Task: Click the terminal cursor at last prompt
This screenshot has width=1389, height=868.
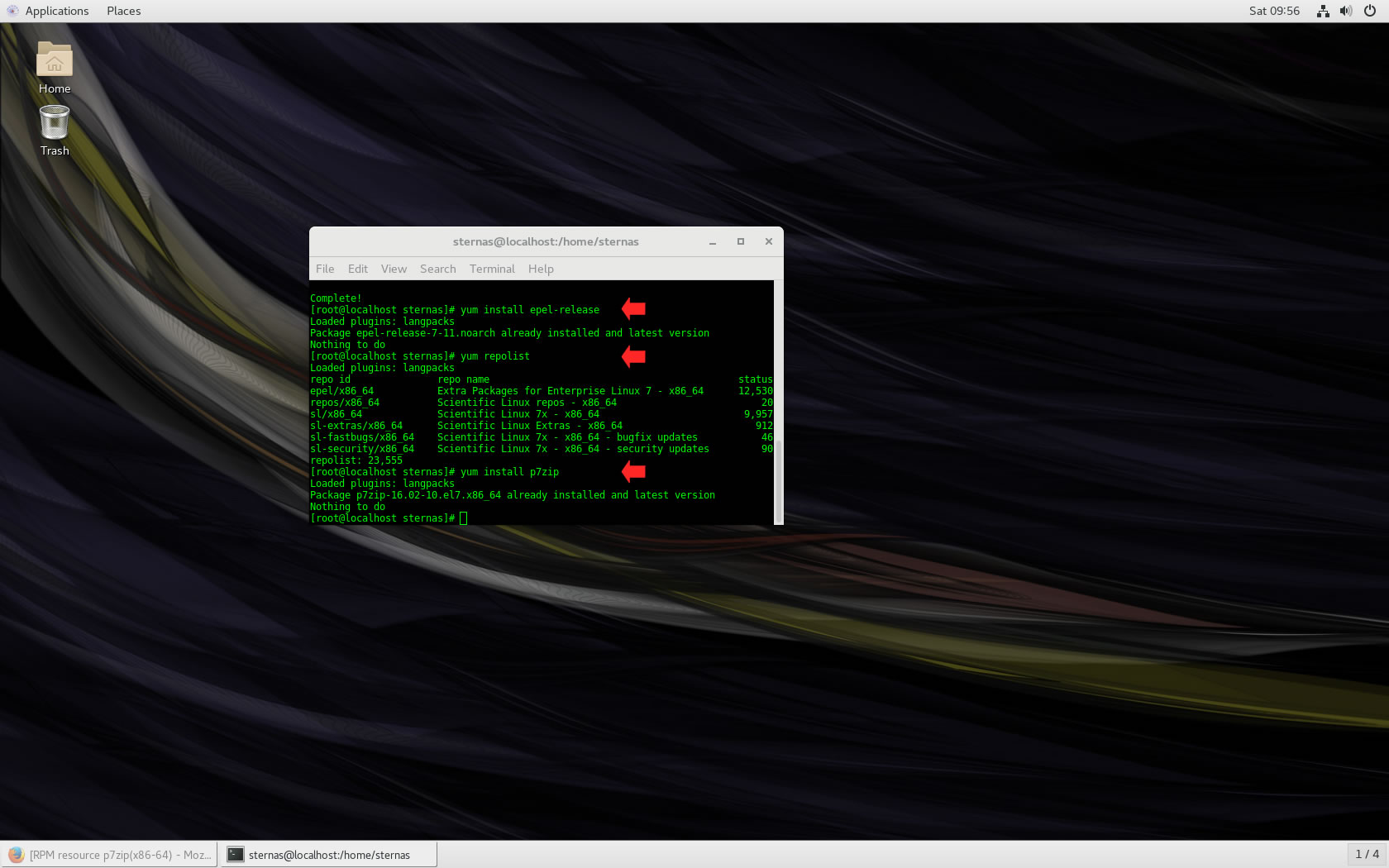Action: coord(464,518)
